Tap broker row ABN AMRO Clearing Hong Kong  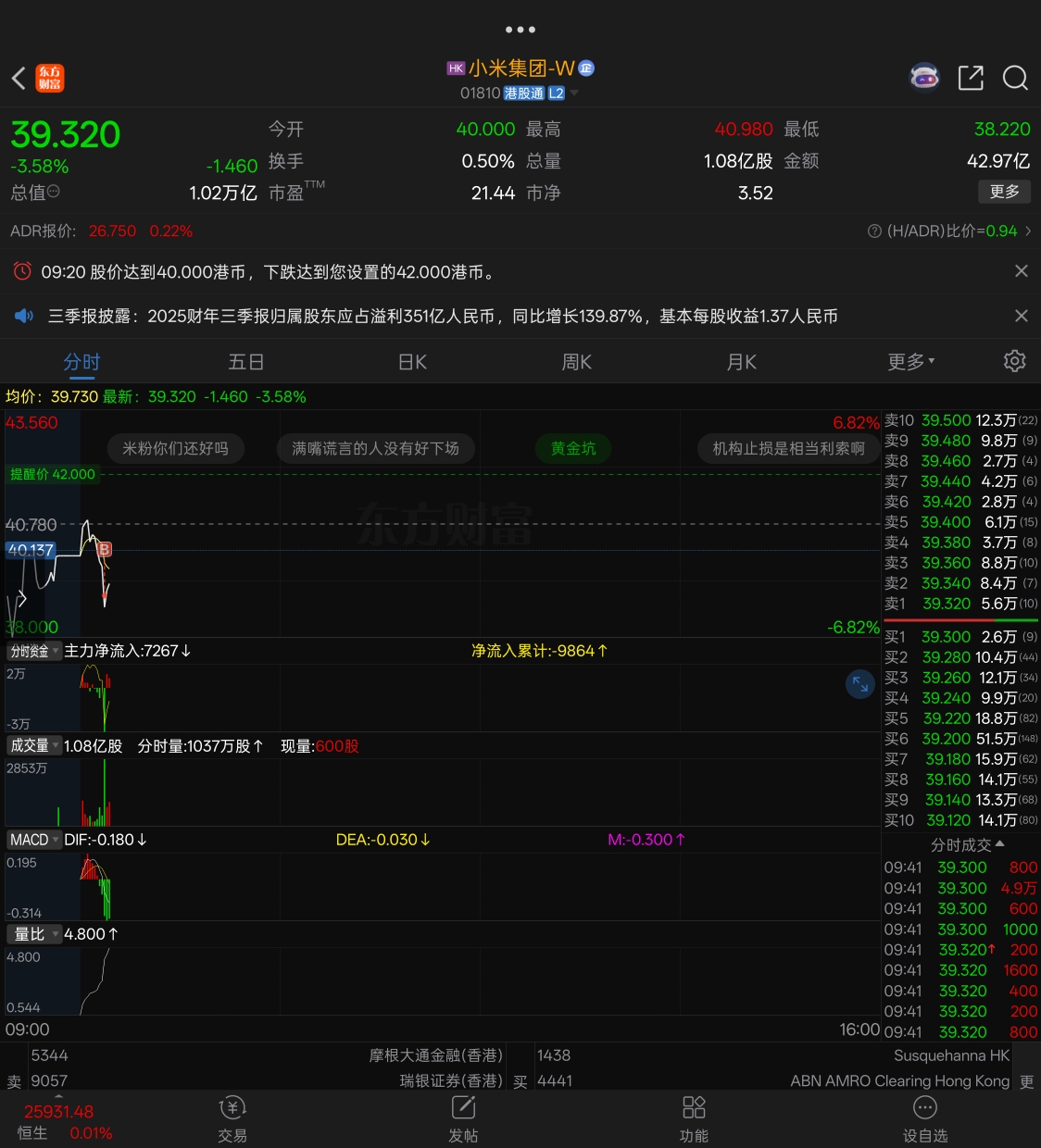(x=773, y=1081)
